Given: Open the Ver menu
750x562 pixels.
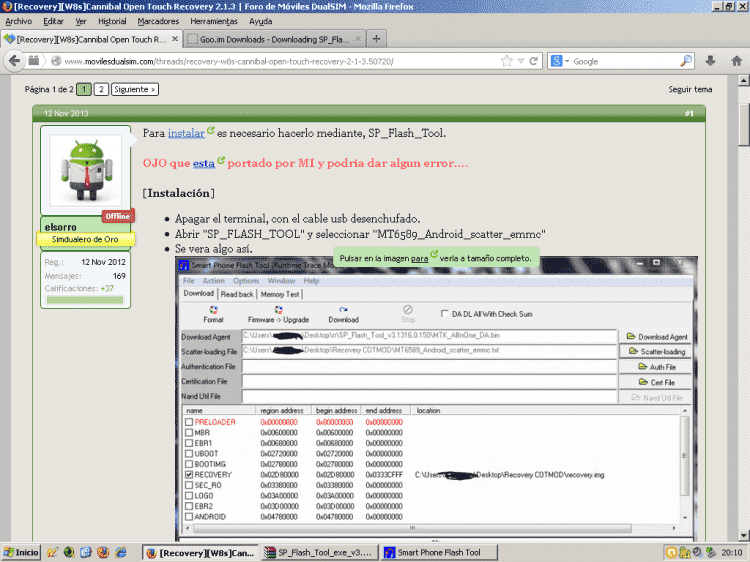Looking at the screenshot, I should point(81,21).
